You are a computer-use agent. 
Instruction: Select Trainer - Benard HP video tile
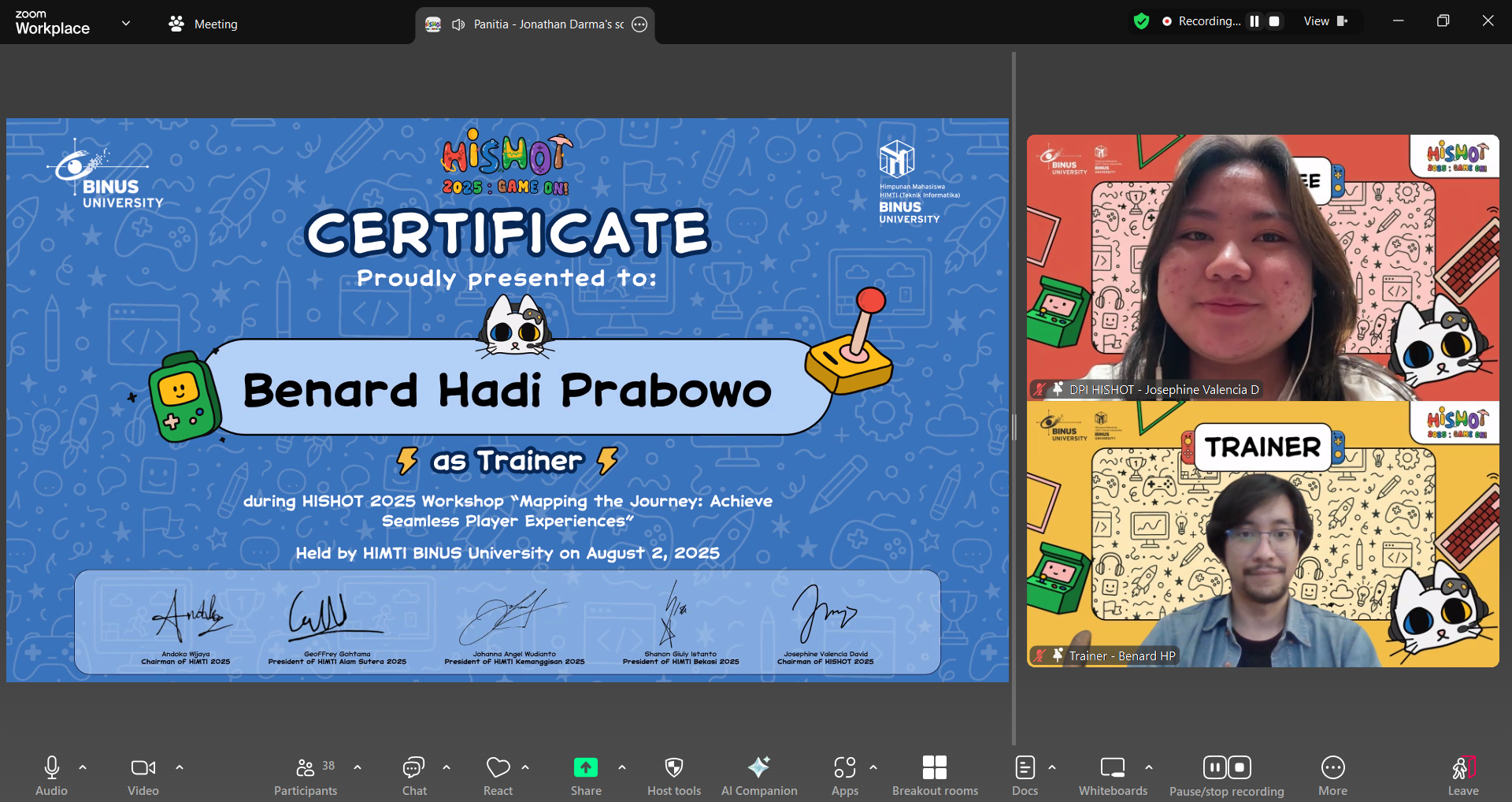[x=1262, y=534]
